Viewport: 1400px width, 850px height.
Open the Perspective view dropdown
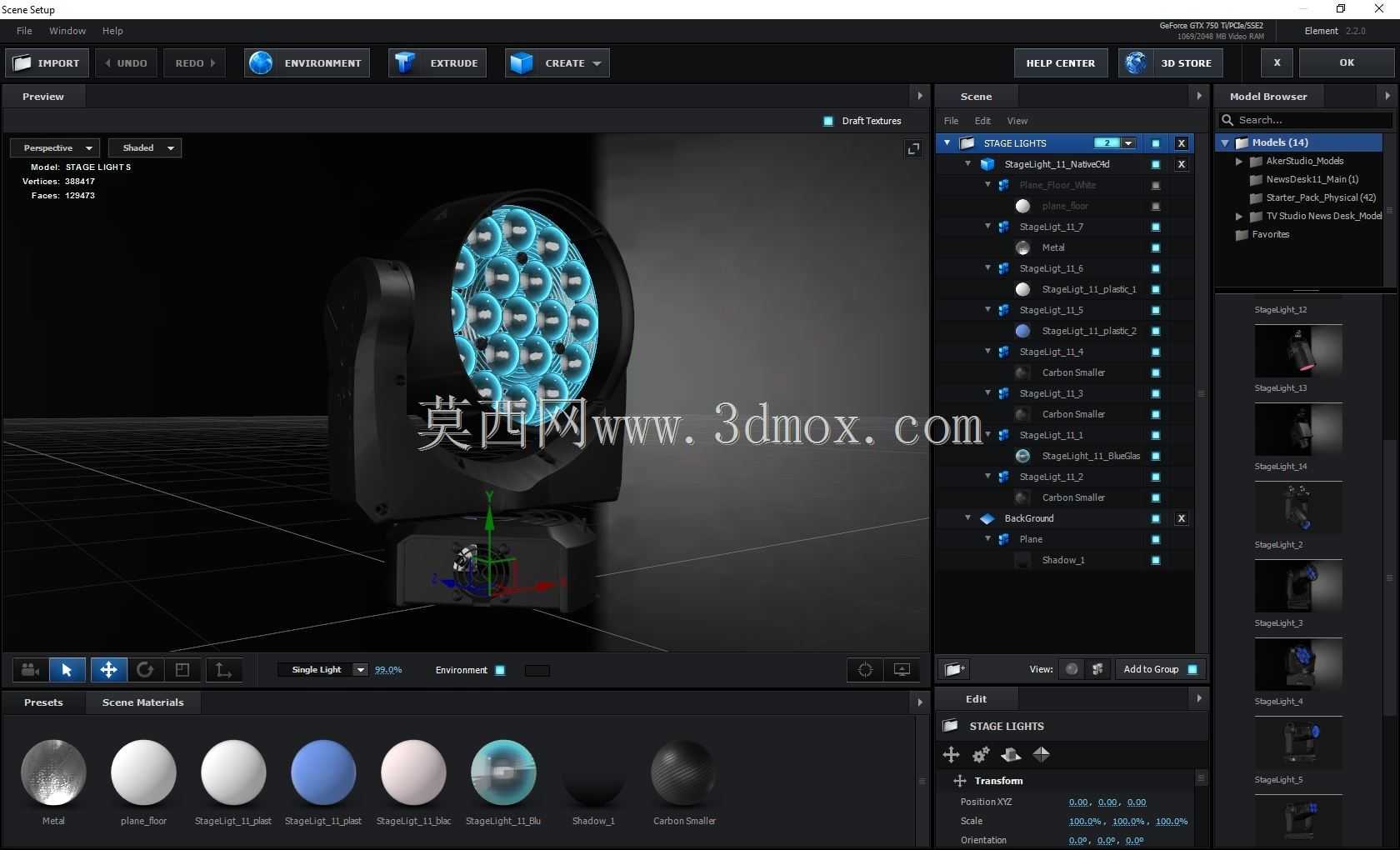[x=55, y=148]
